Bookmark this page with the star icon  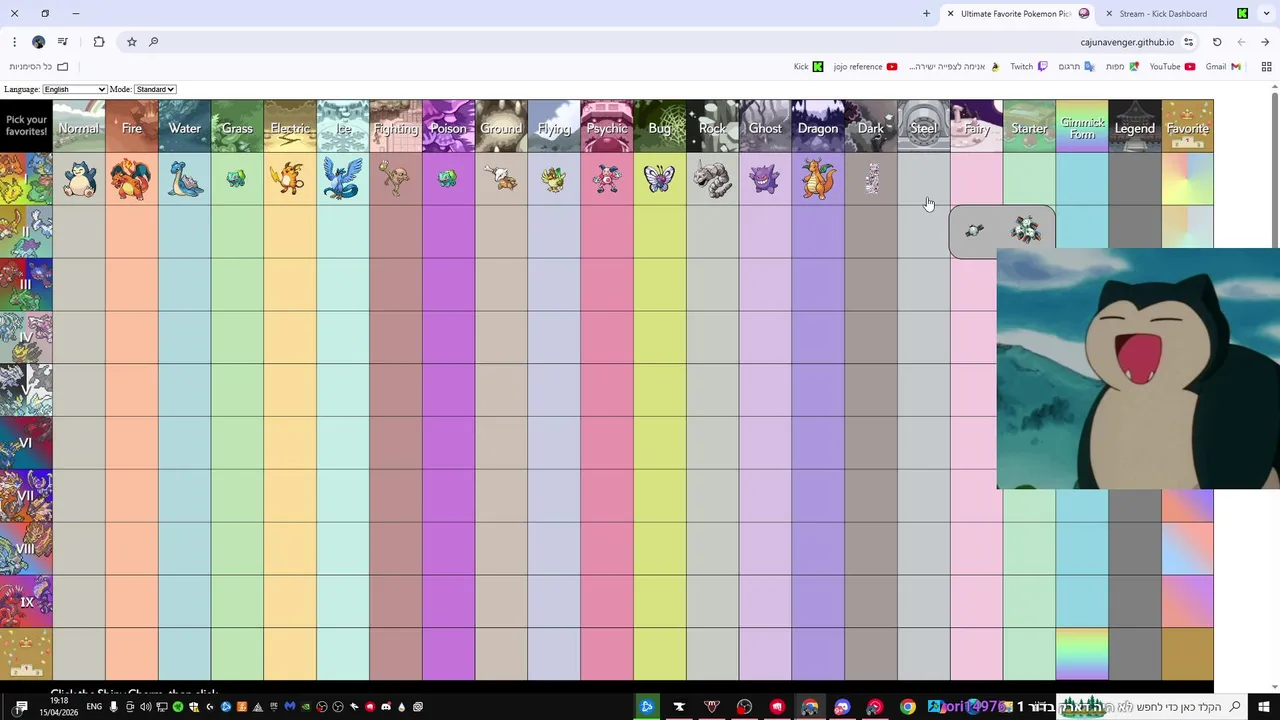(131, 42)
